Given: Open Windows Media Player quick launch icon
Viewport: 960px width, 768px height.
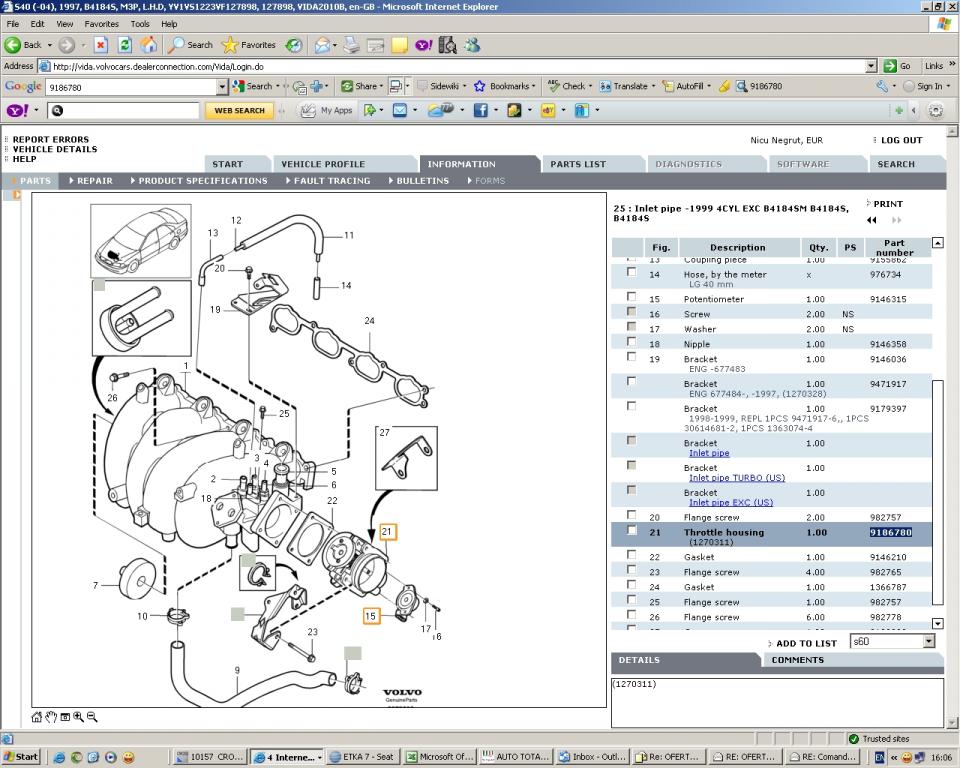Looking at the screenshot, I should pos(111,757).
